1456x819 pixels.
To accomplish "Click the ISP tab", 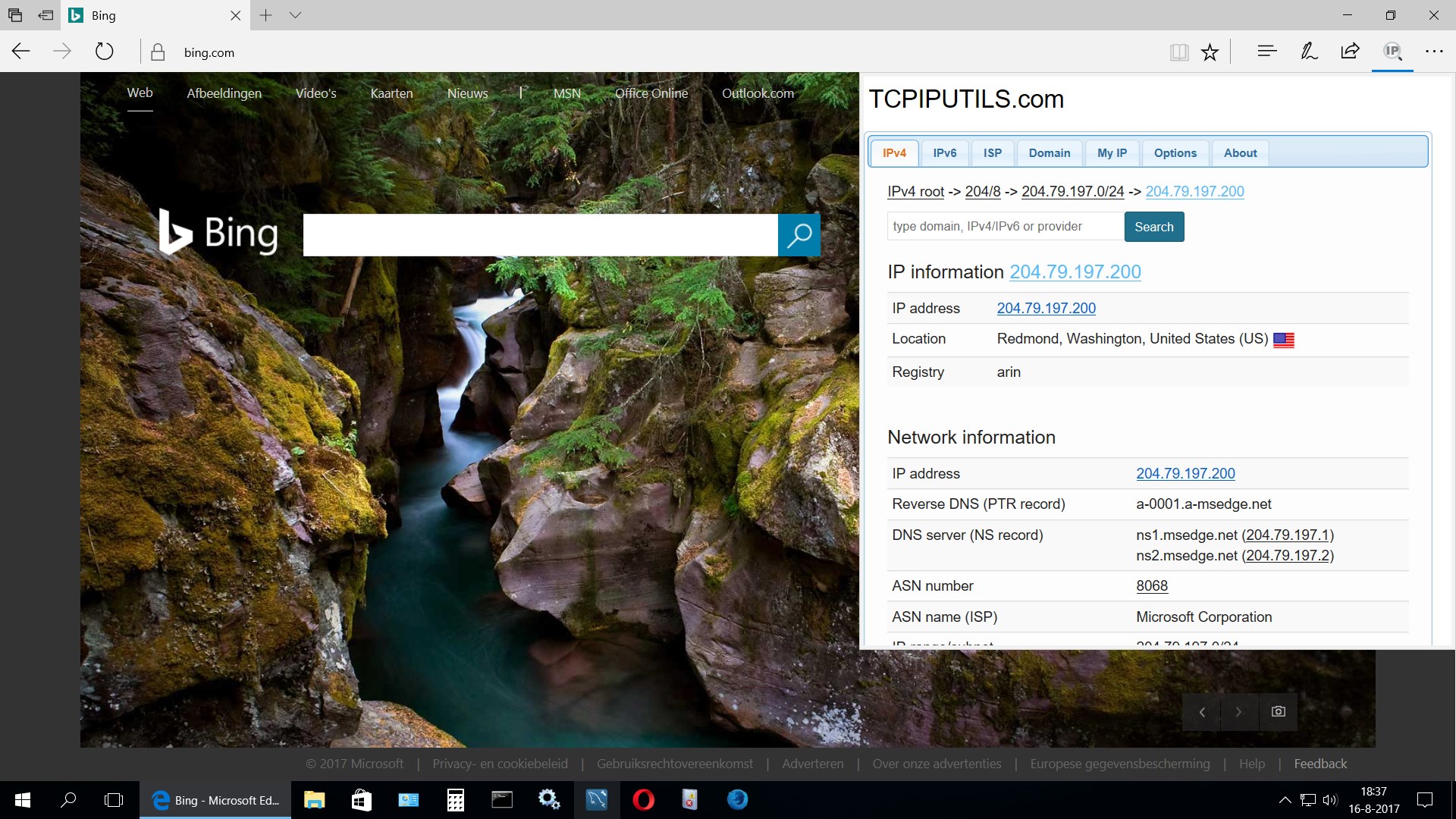I will point(992,152).
